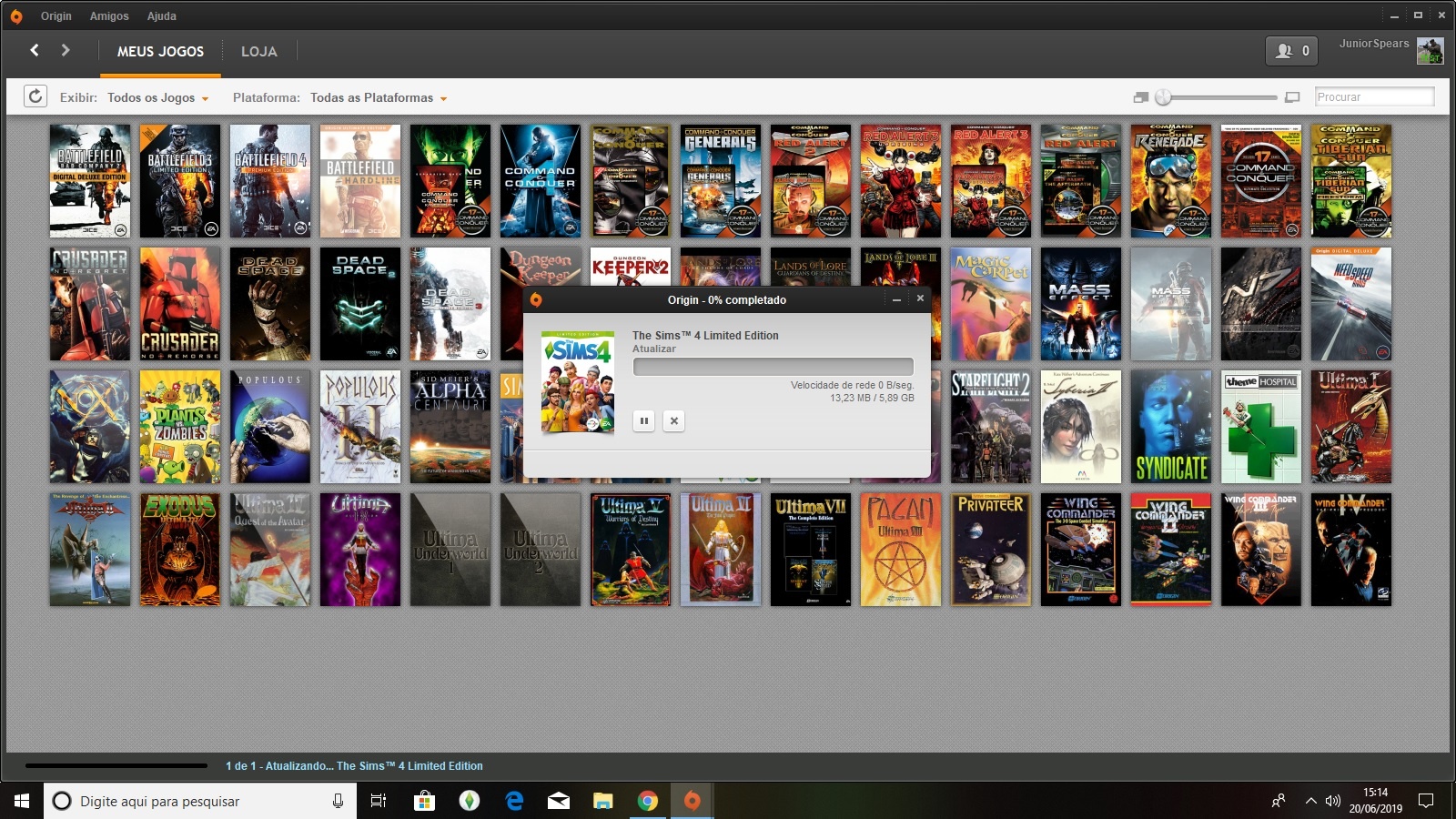
Task: Select Theme Hospital cover
Action: 1261,427
